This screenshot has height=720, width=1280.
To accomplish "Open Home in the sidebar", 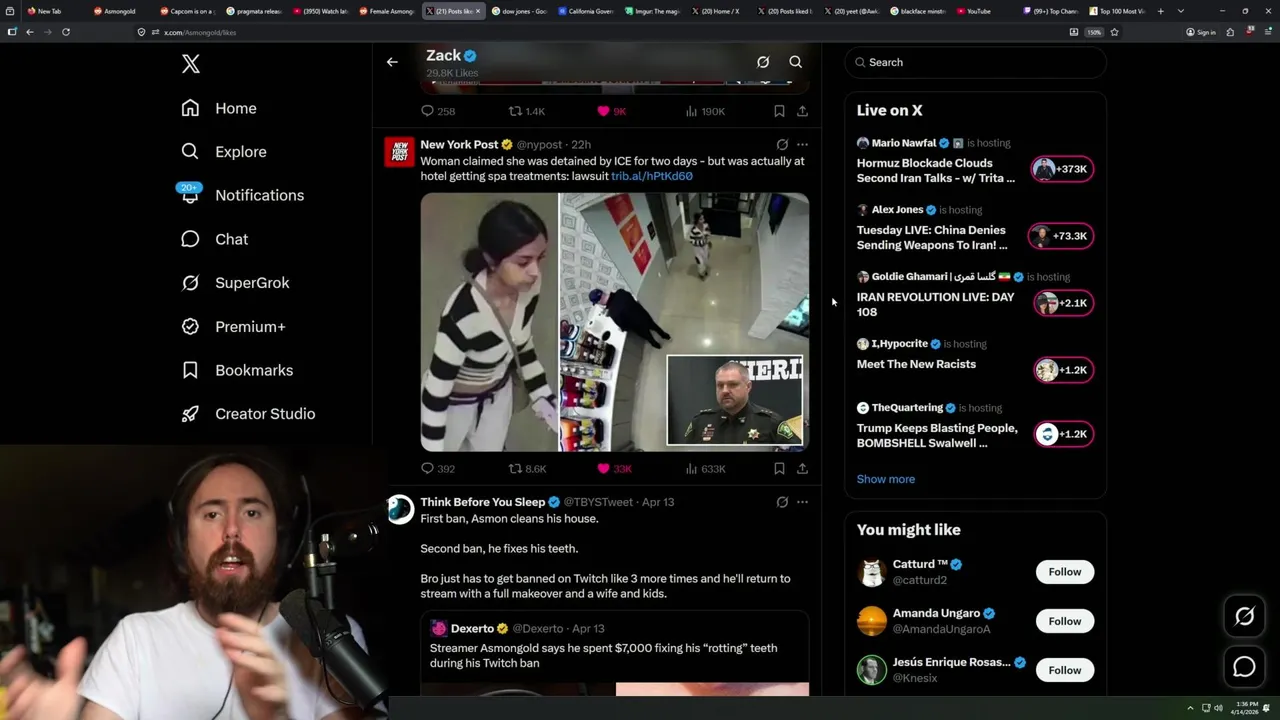I will [x=219, y=108].
